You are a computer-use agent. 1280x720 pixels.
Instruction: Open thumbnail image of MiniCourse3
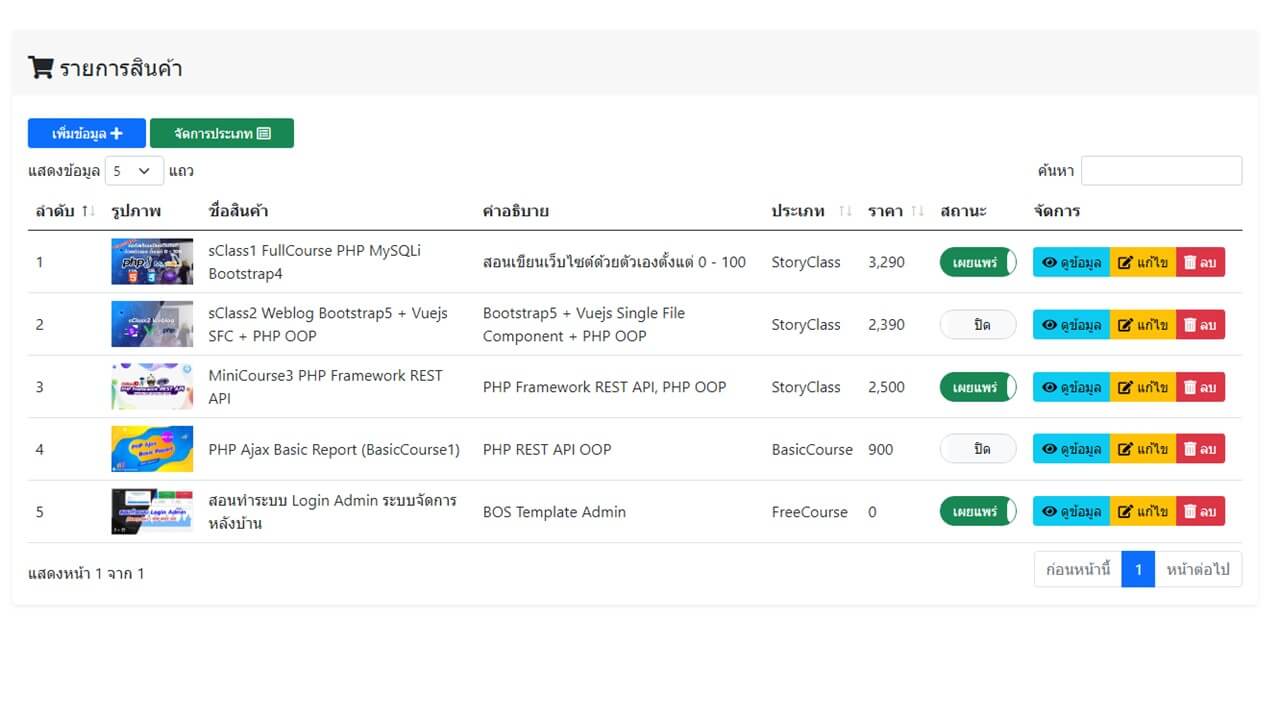click(152, 387)
